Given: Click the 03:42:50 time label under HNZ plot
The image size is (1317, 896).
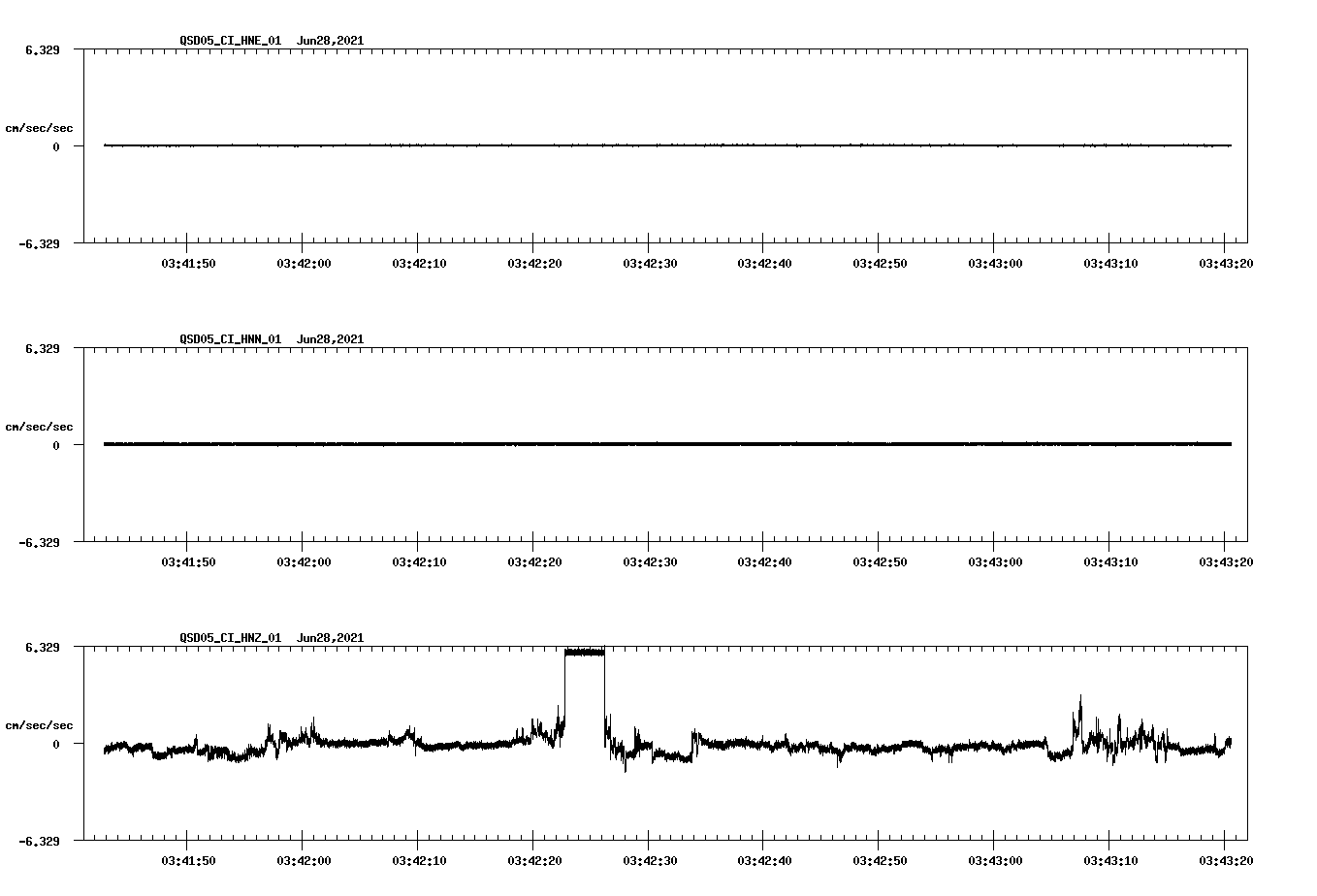Looking at the screenshot, I should click(x=880, y=860).
